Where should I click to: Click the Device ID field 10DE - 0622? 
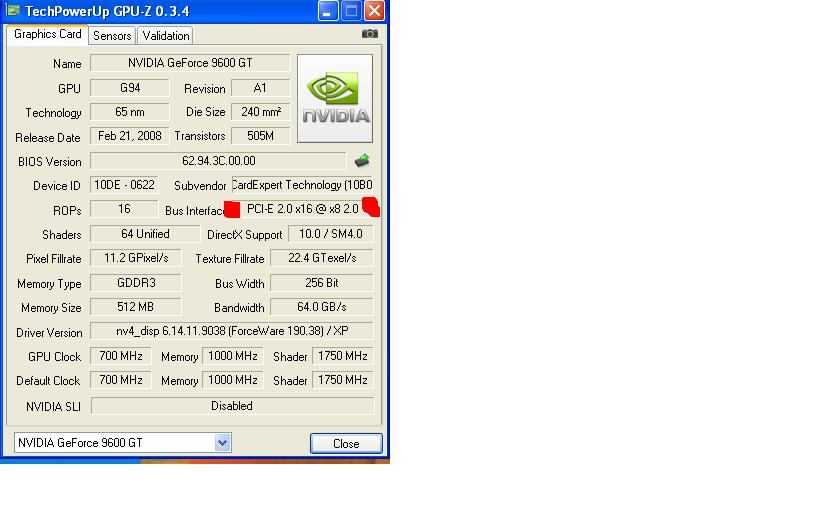tap(124, 185)
